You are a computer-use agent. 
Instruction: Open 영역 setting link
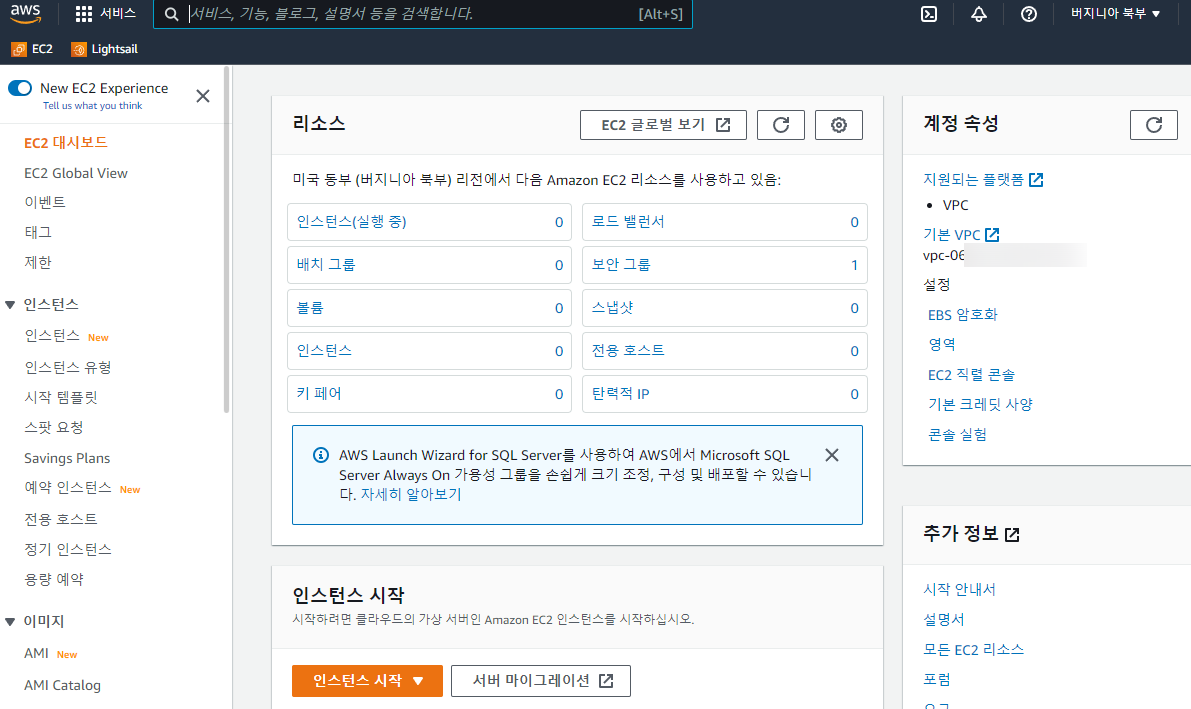pos(942,344)
